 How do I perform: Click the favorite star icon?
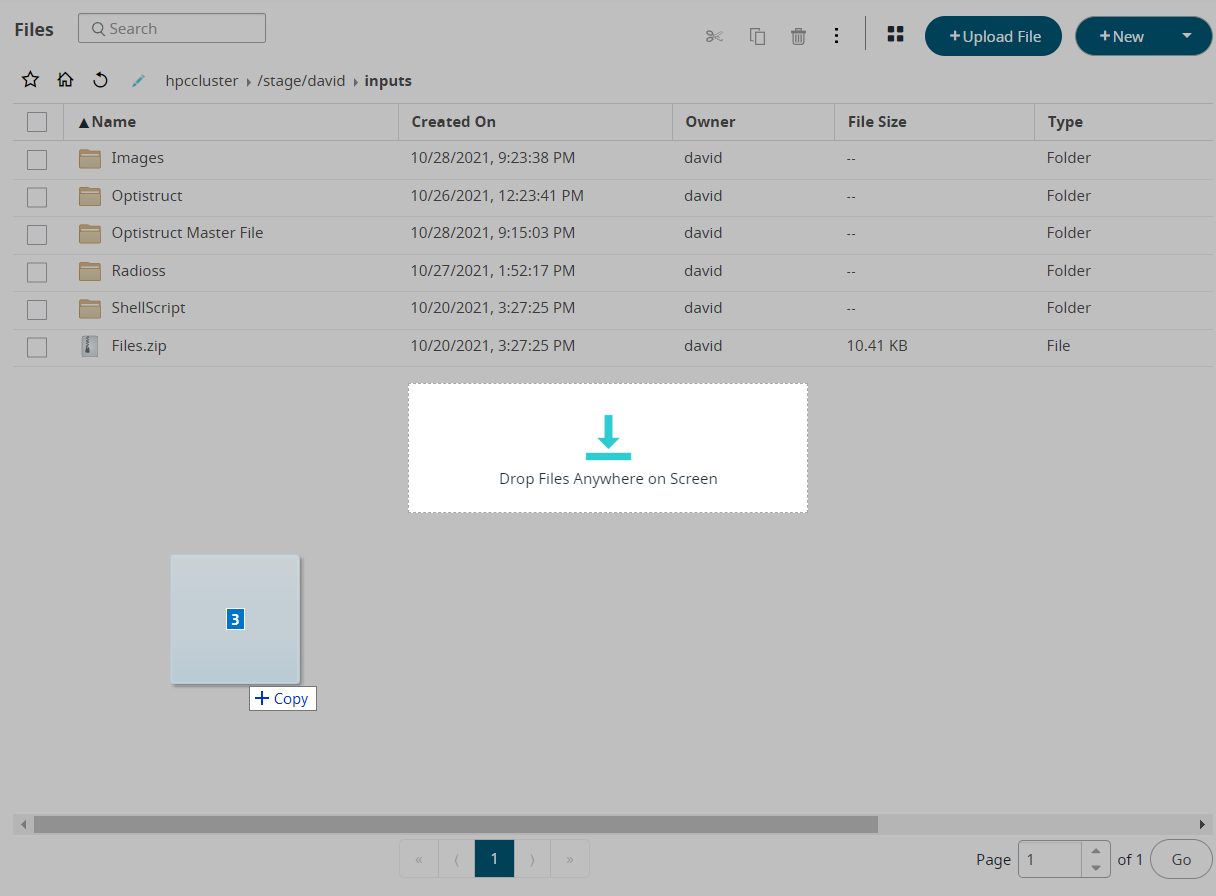31,80
